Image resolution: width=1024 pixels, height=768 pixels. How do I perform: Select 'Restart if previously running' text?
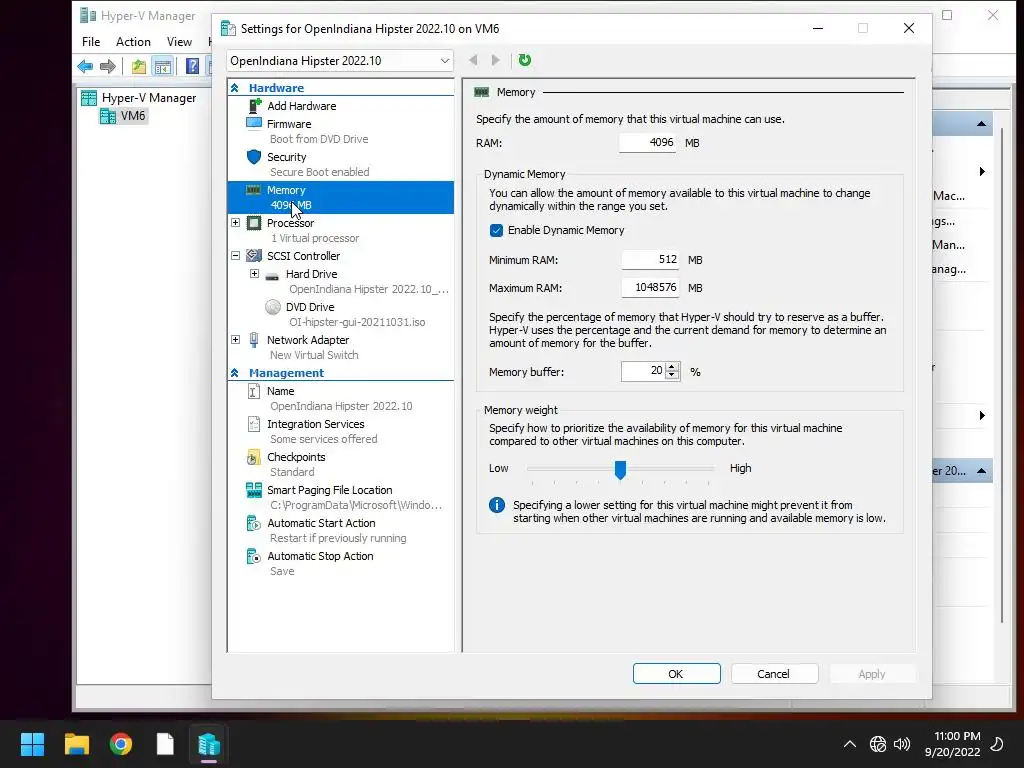pos(338,539)
